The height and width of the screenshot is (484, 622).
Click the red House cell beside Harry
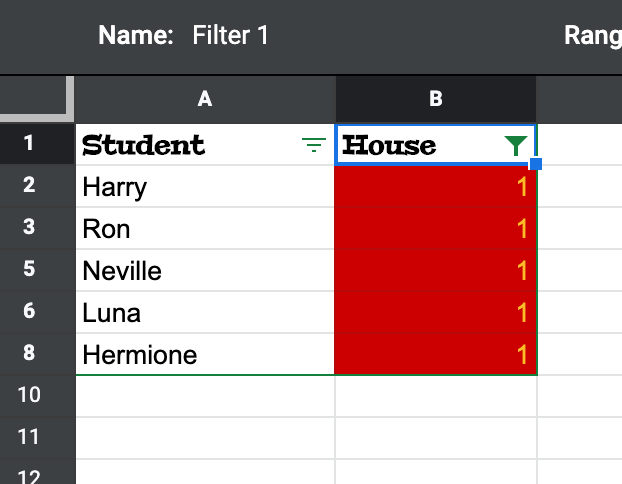436,187
